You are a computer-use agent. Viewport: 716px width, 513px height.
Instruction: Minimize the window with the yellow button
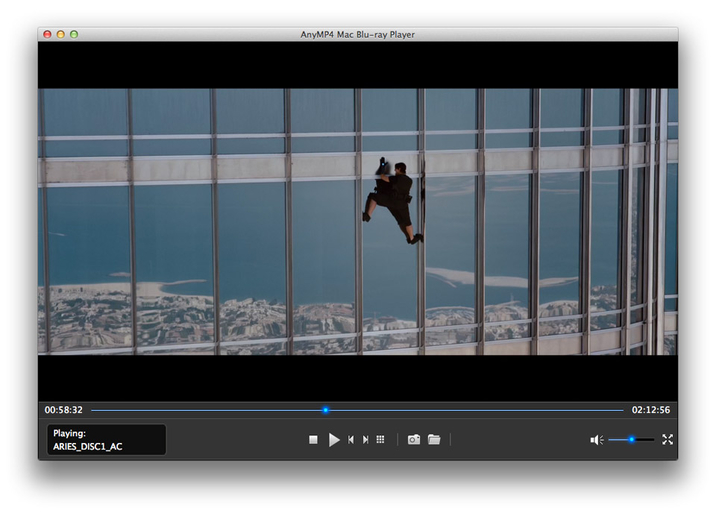(x=61, y=34)
